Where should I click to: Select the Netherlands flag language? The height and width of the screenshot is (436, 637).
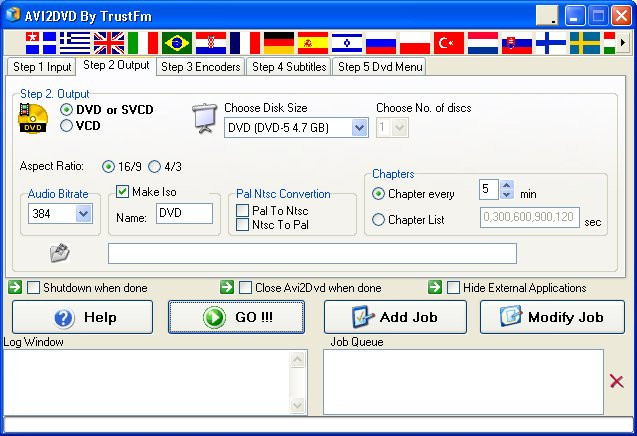(483, 43)
